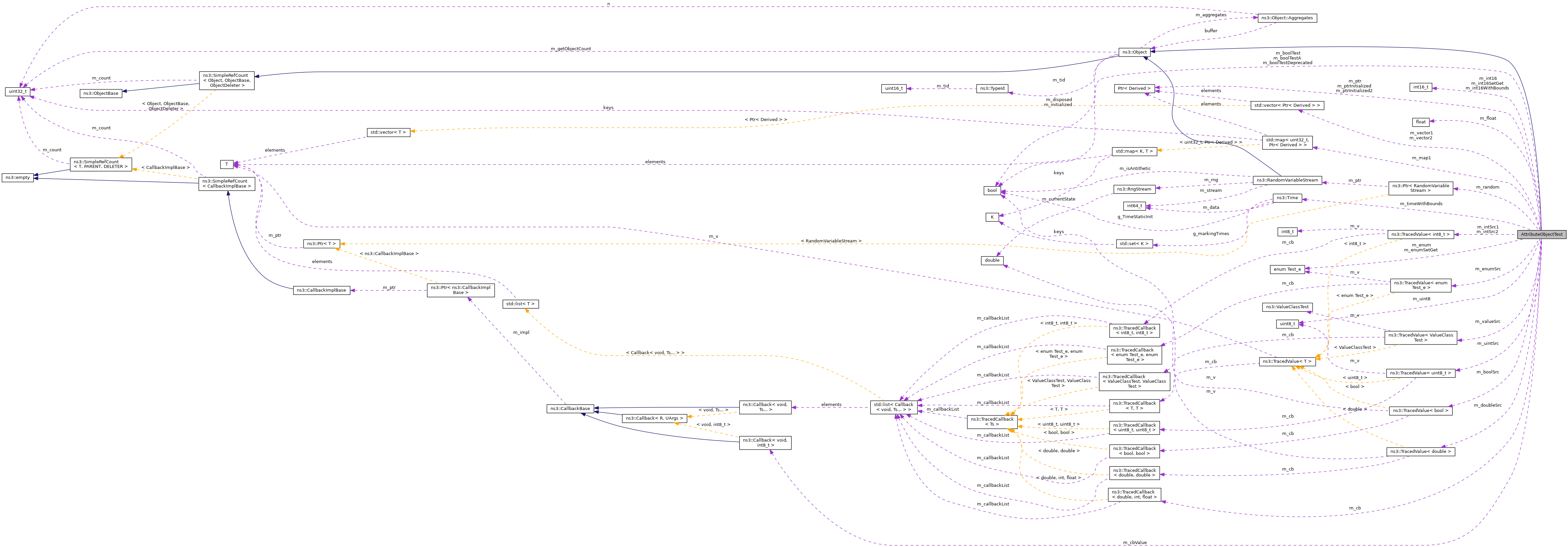Select the g_TimeStaticInit edge label
Viewport: 1568px width, 547px height.
(1135, 217)
